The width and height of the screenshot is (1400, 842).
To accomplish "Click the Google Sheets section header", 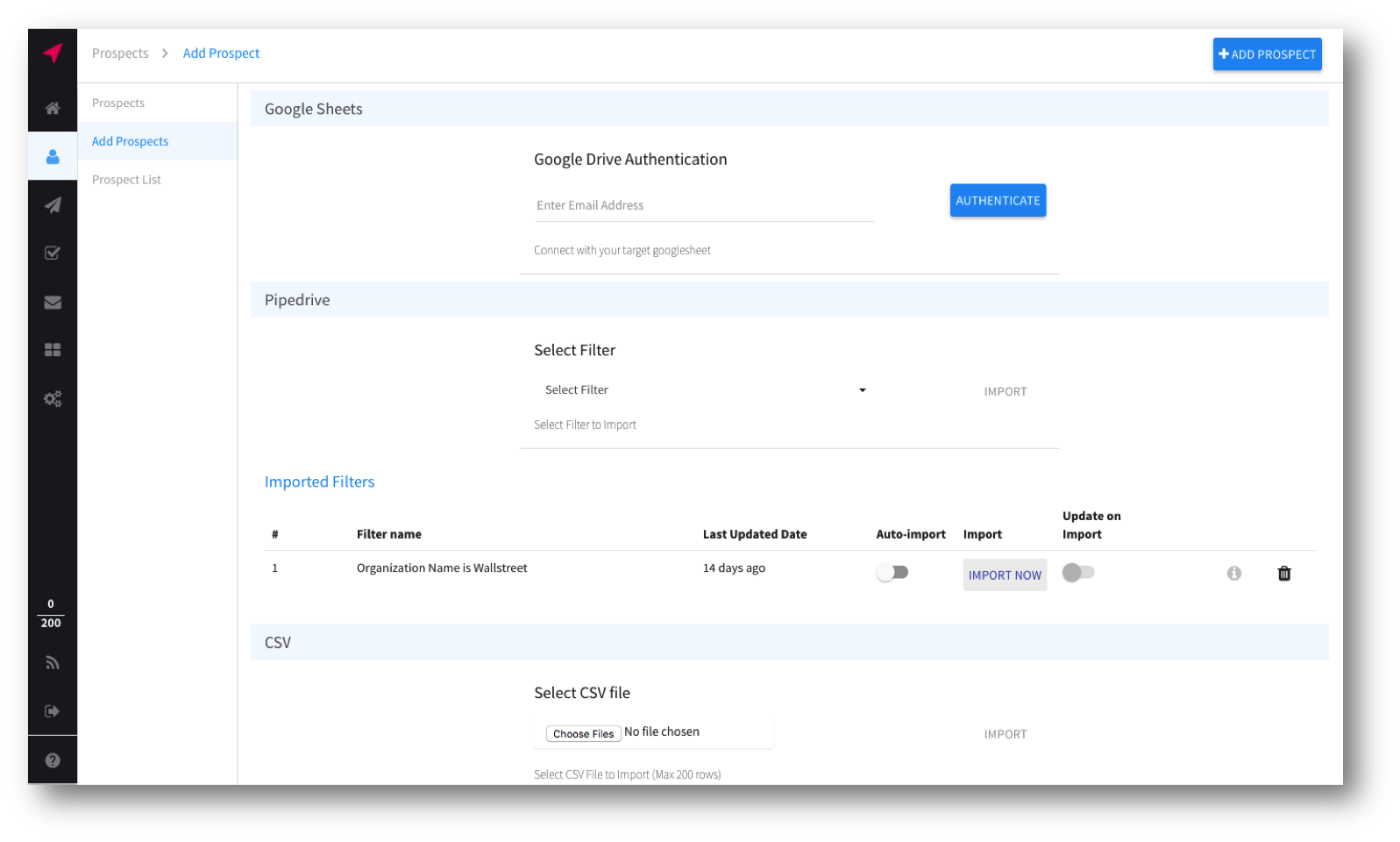I will pos(789,109).
